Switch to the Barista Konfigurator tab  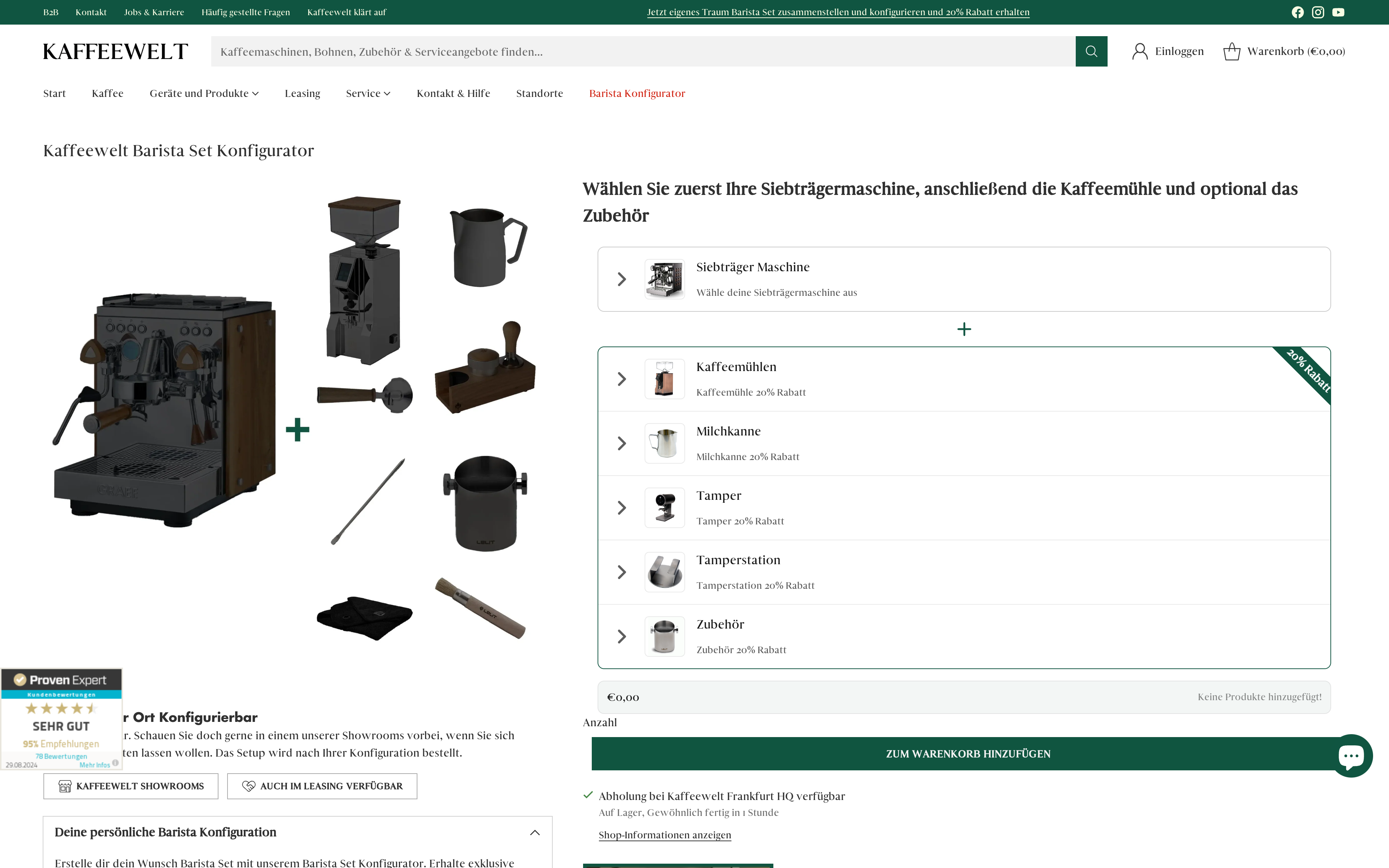tap(637, 93)
